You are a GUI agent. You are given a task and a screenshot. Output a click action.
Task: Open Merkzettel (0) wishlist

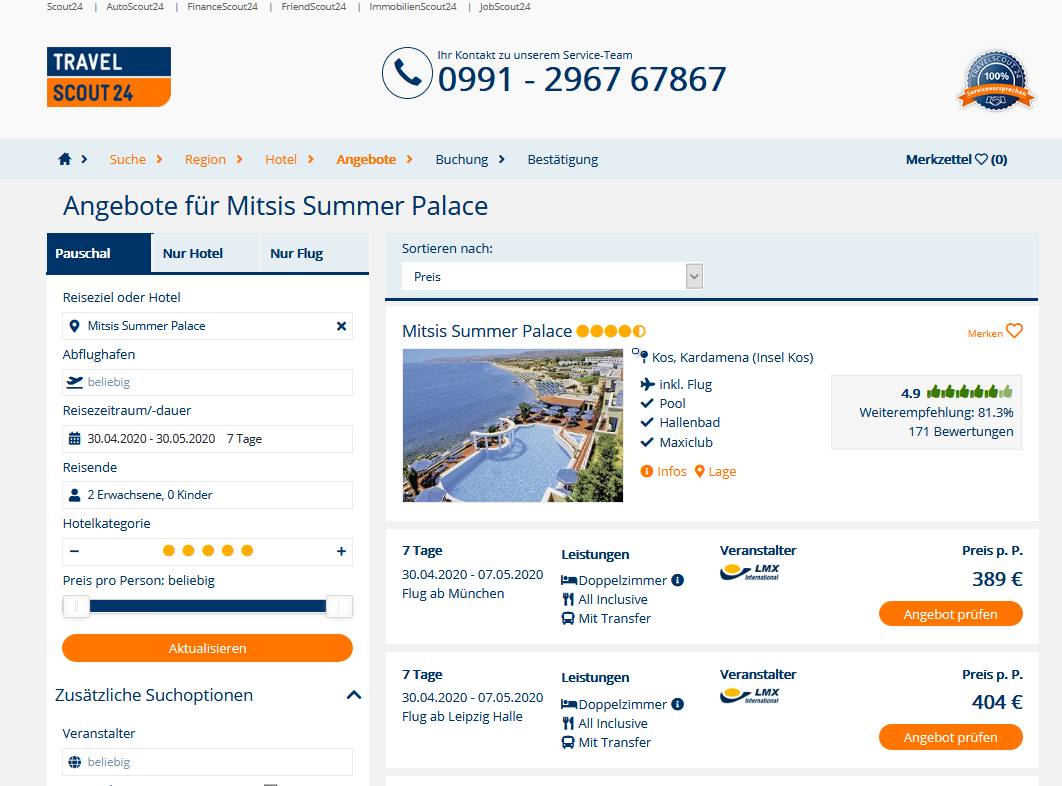click(956, 159)
